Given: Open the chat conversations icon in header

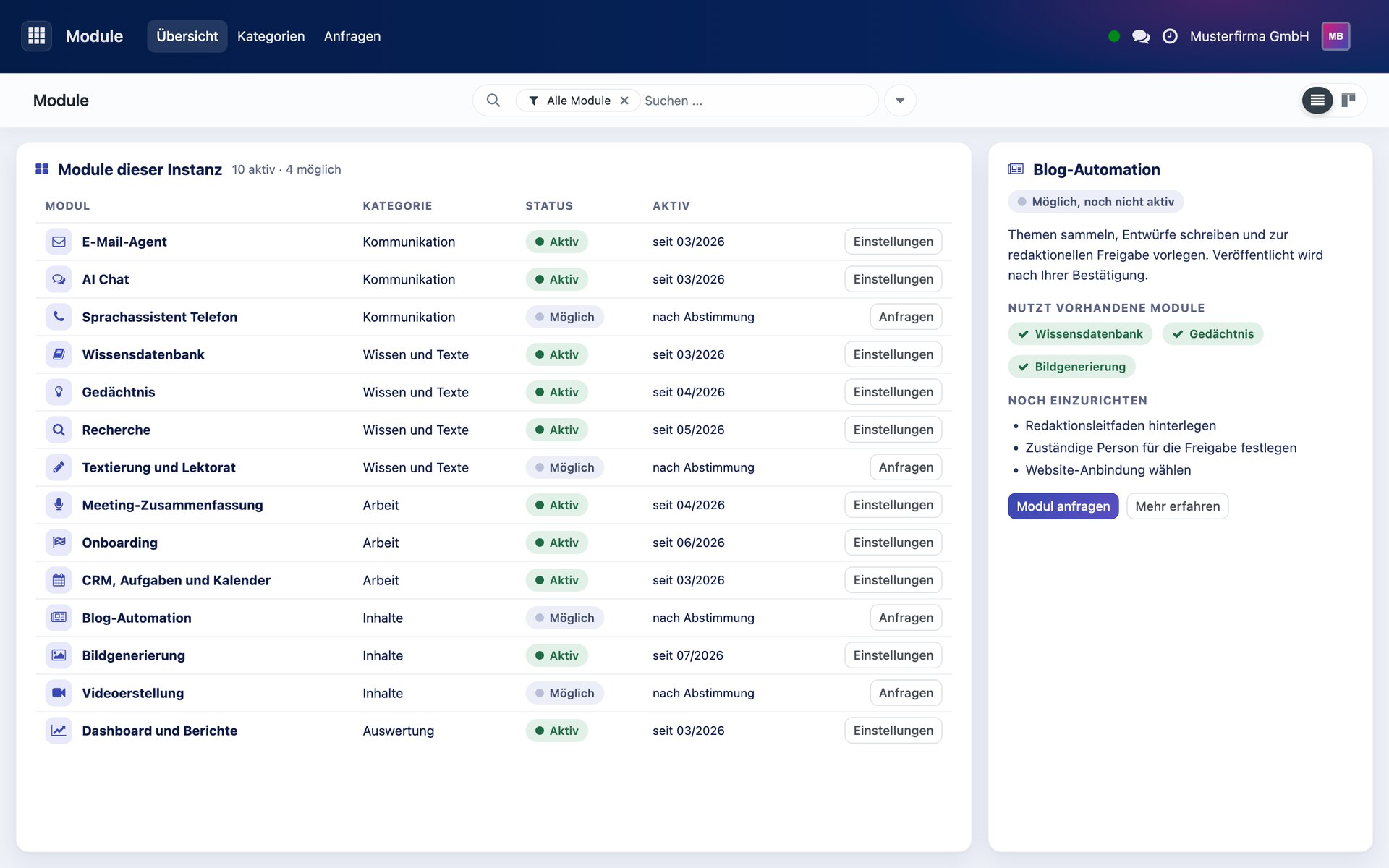Looking at the screenshot, I should click(1141, 36).
